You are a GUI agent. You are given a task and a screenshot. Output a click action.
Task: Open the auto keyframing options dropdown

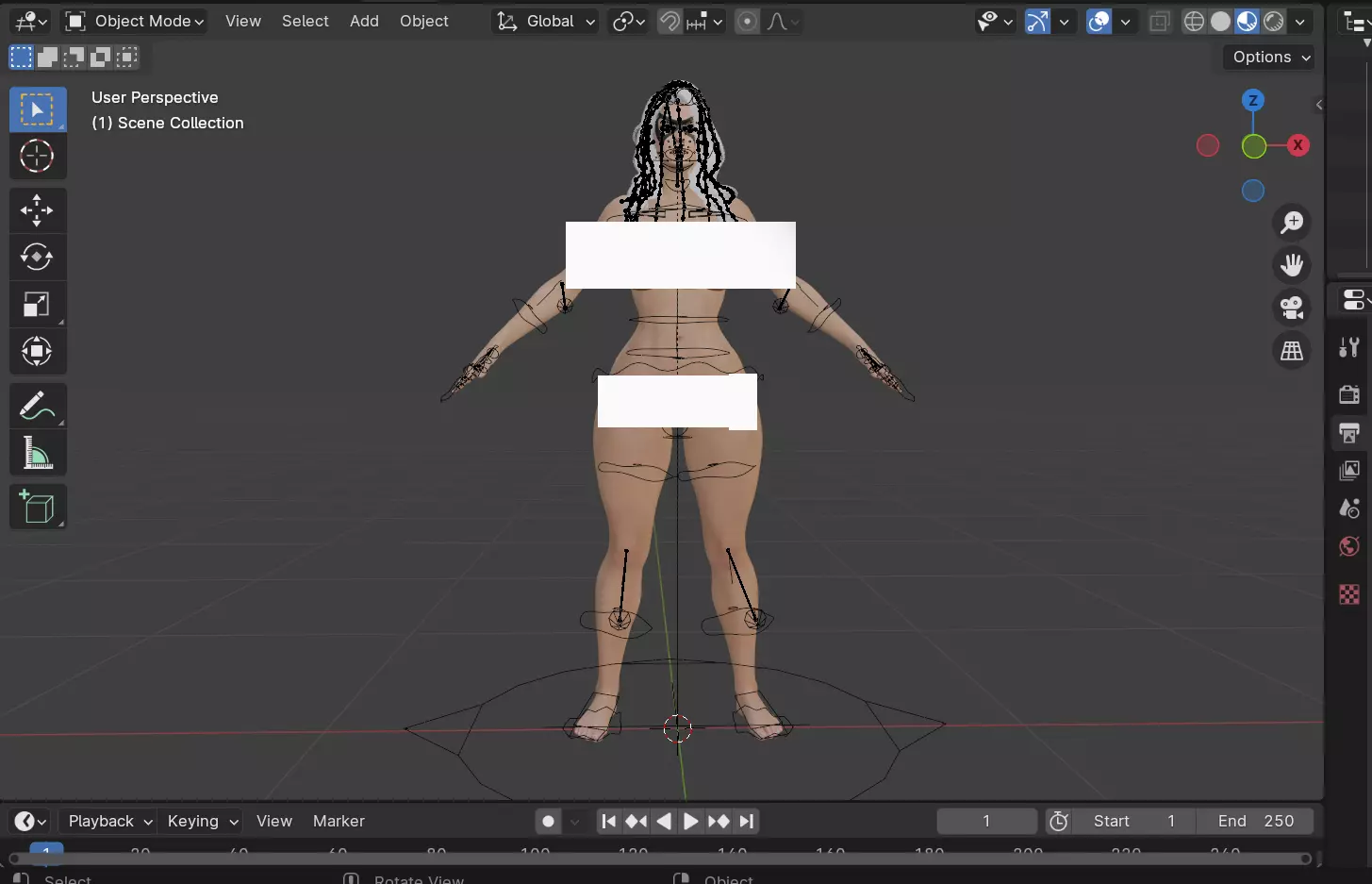[x=574, y=822]
